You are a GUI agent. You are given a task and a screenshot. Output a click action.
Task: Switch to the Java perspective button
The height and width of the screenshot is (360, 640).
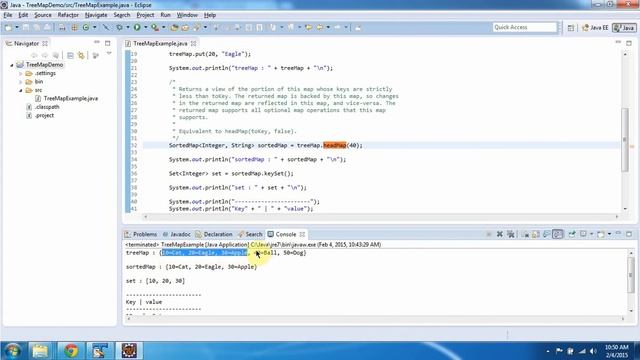pyautogui.click(x=624, y=27)
